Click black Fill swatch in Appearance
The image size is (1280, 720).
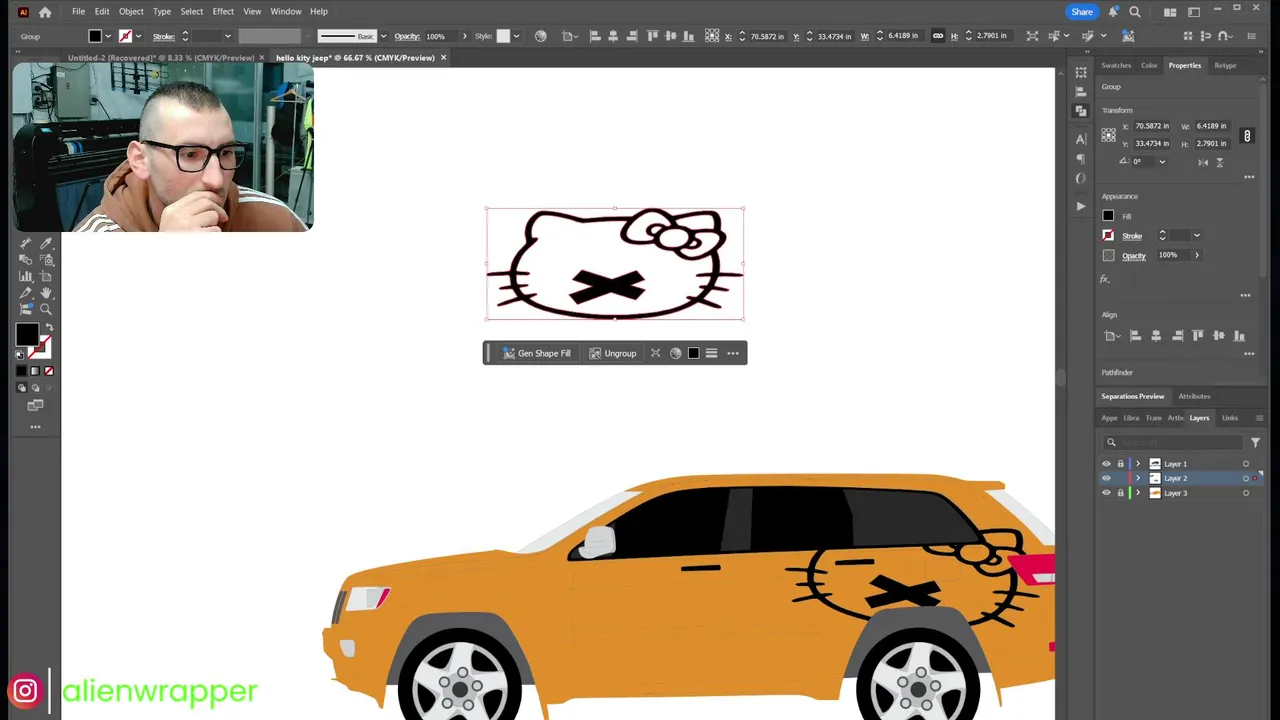point(1108,216)
